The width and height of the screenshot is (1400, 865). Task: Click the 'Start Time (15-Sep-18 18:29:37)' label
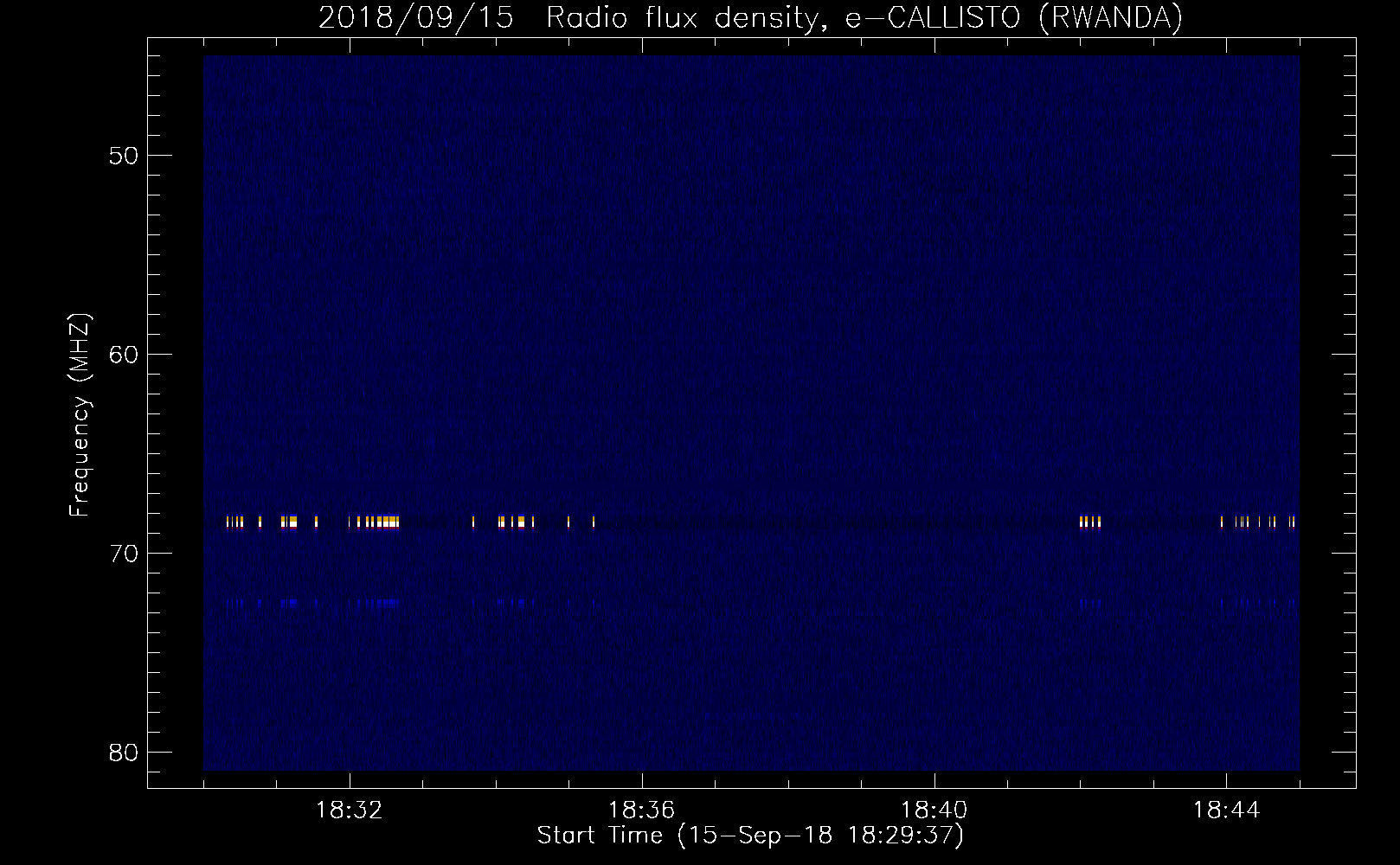coord(750,836)
